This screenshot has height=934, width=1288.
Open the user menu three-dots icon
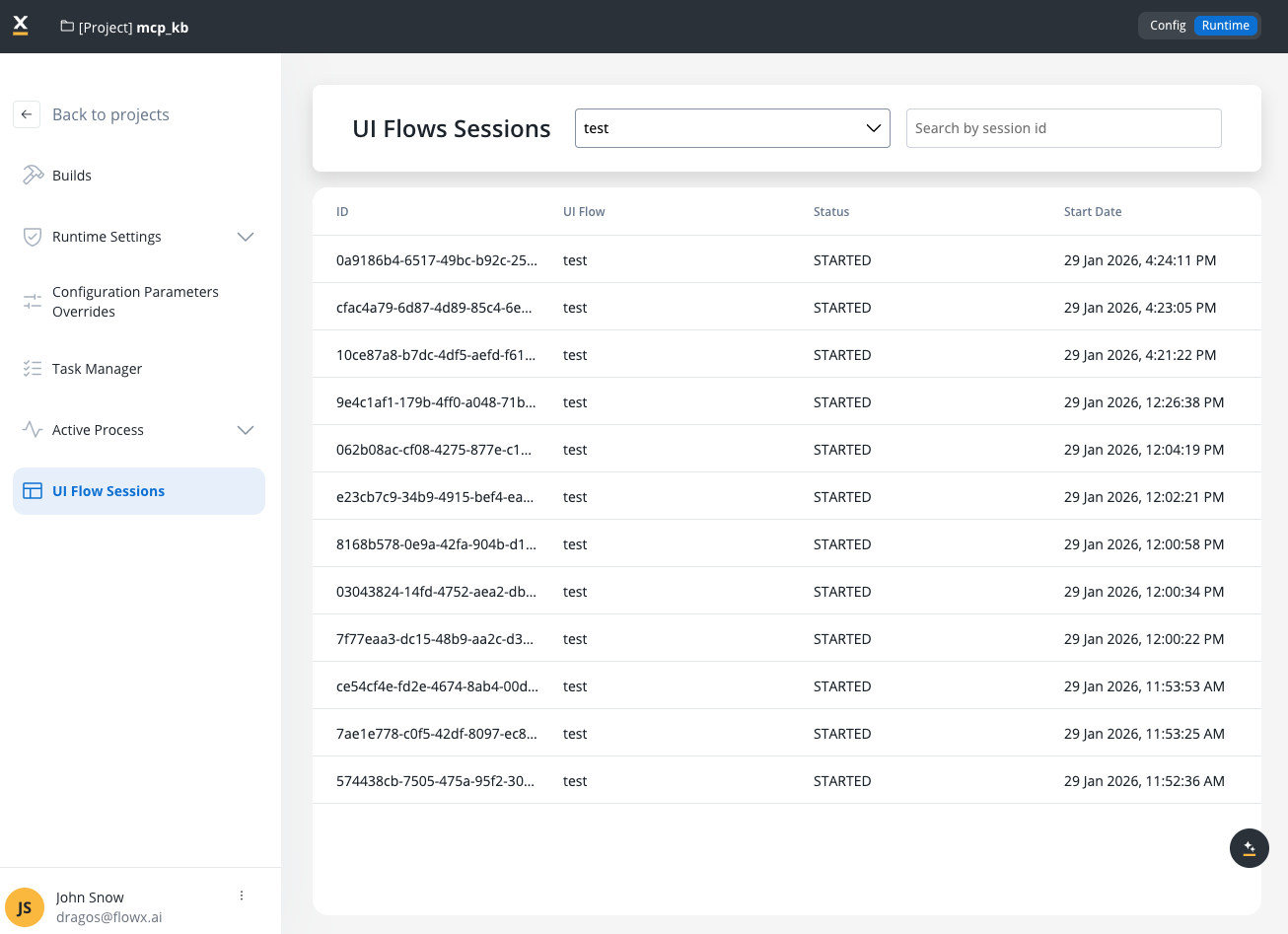point(242,896)
